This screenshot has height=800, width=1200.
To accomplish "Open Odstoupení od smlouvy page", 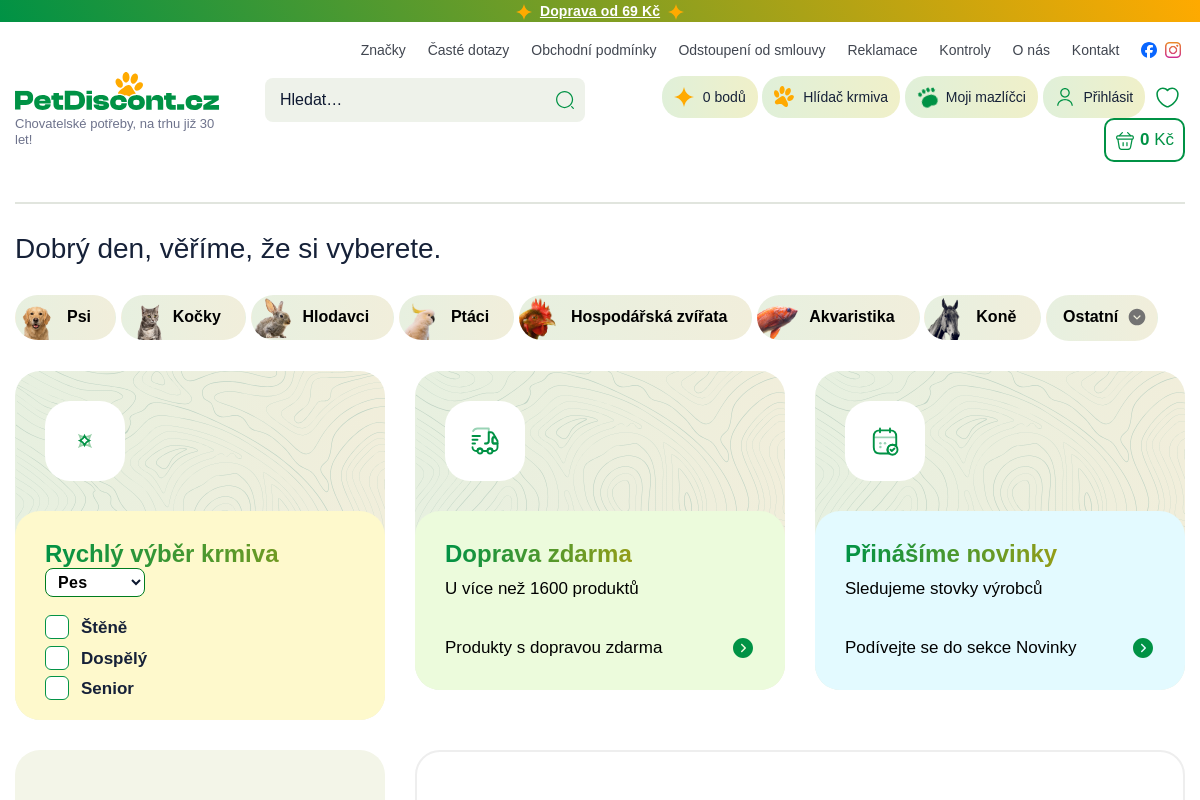I will coord(752,50).
